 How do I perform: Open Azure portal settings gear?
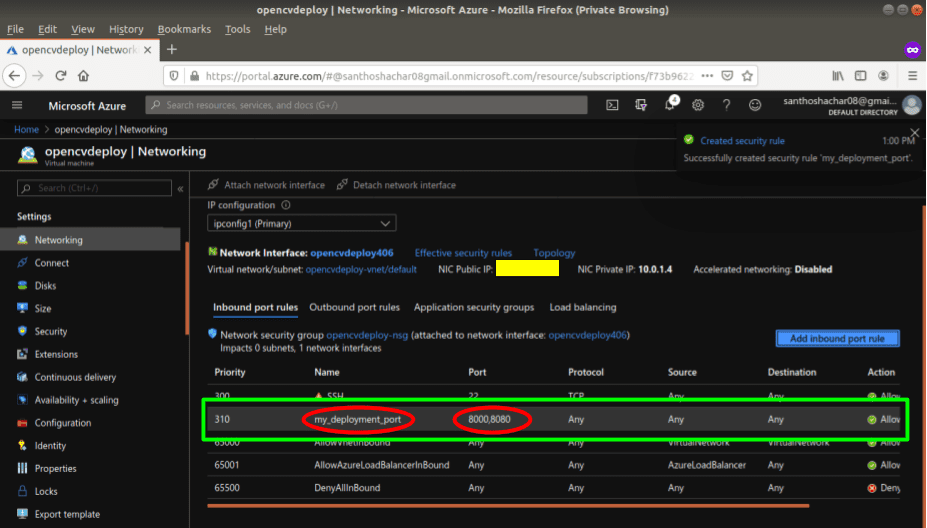(698, 105)
